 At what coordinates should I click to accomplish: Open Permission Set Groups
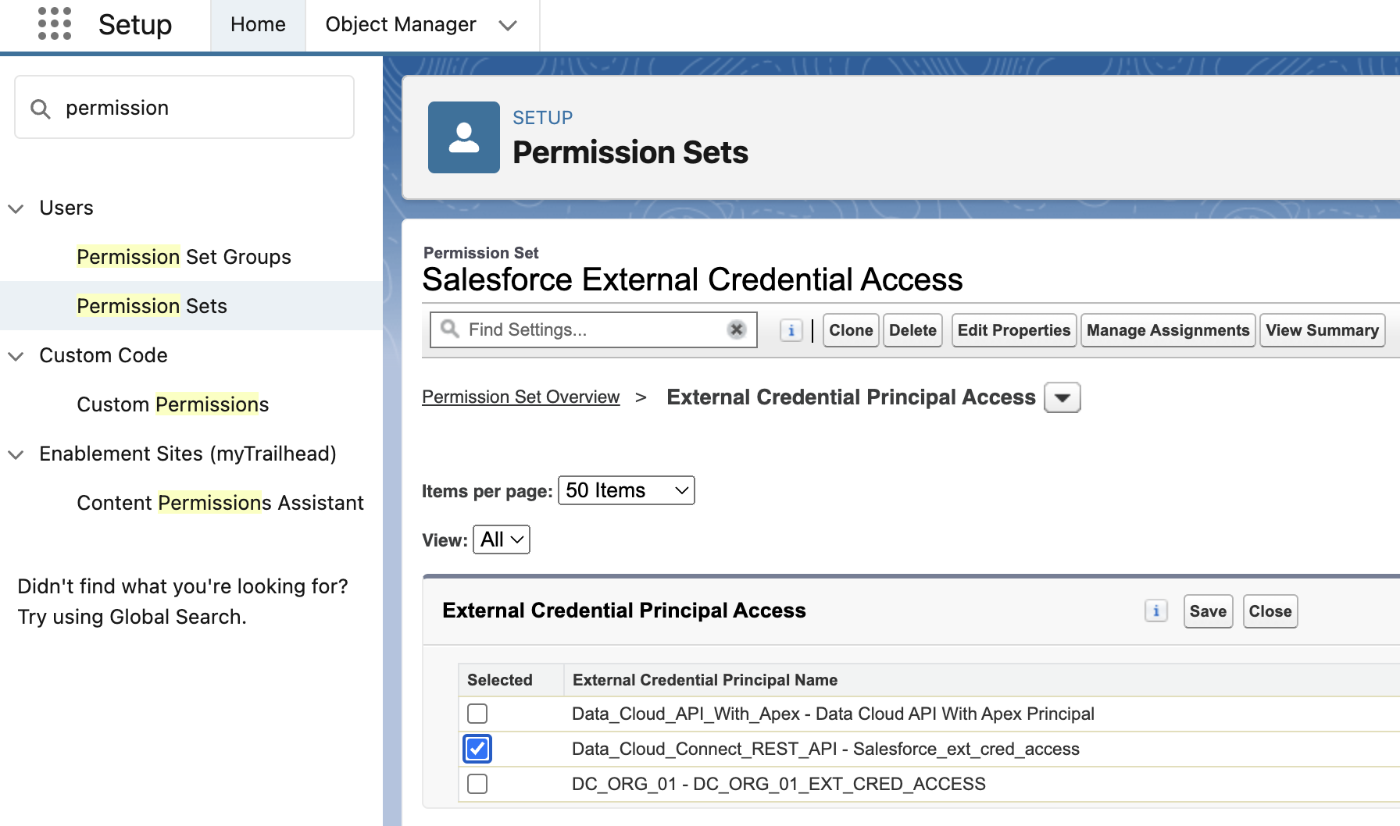point(184,257)
